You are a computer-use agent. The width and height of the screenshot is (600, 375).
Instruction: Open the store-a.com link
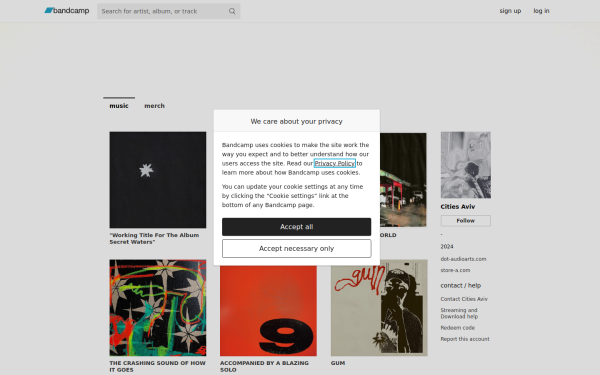tap(455, 270)
